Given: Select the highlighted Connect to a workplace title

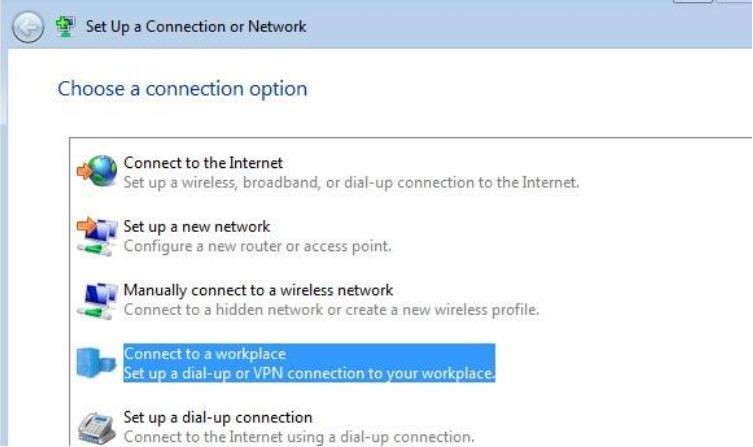Looking at the screenshot, I should [x=204, y=354].
